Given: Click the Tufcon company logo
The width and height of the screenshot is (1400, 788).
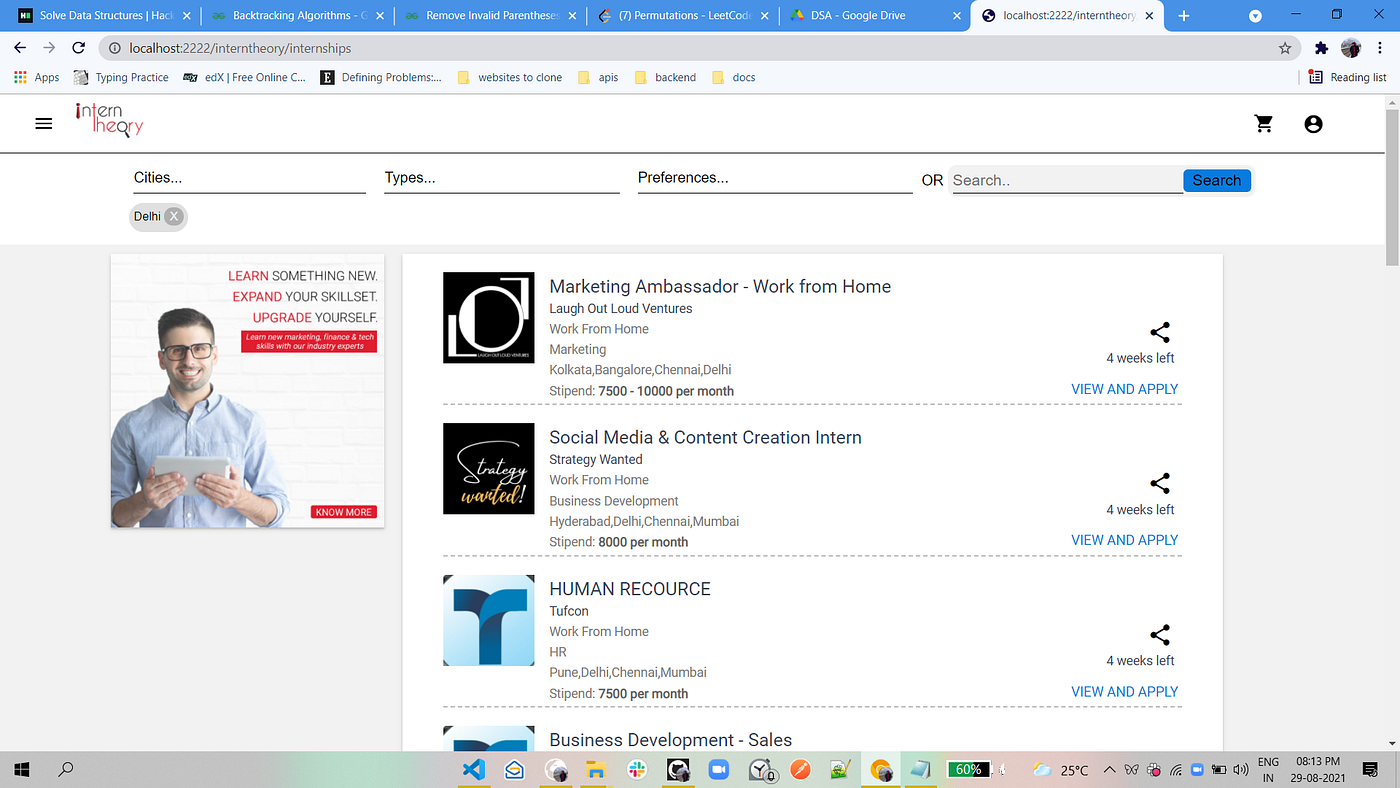Looking at the screenshot, I should click(x=489, y=620).
